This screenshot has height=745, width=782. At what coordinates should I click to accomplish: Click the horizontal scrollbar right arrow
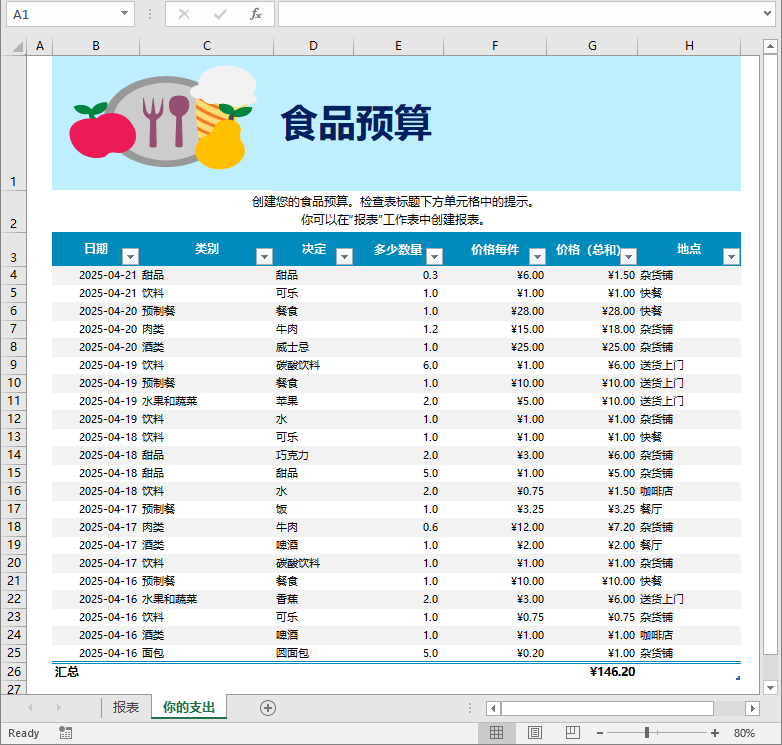[753, 708]
